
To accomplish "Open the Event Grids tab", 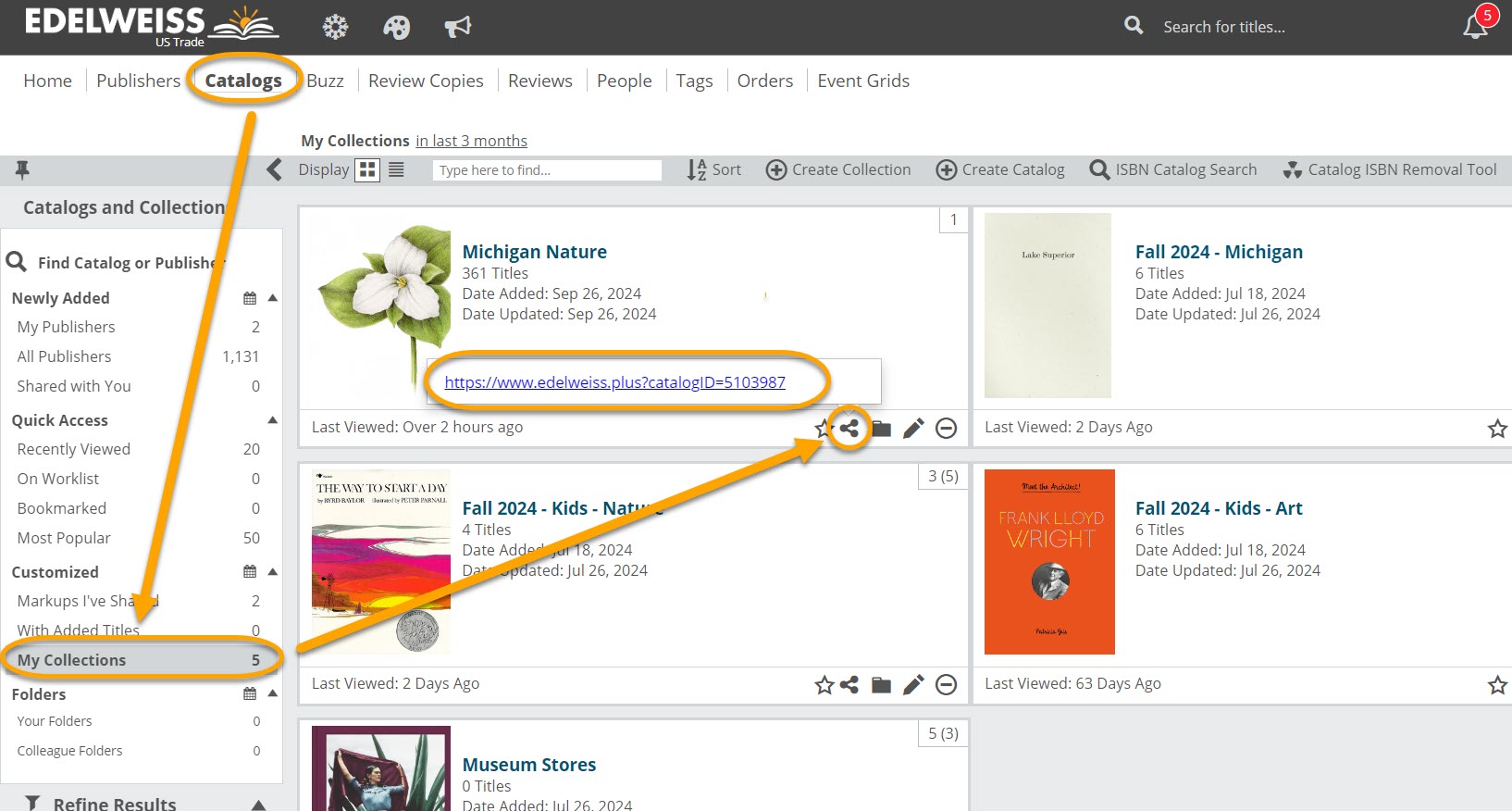I will click(863, 81).
